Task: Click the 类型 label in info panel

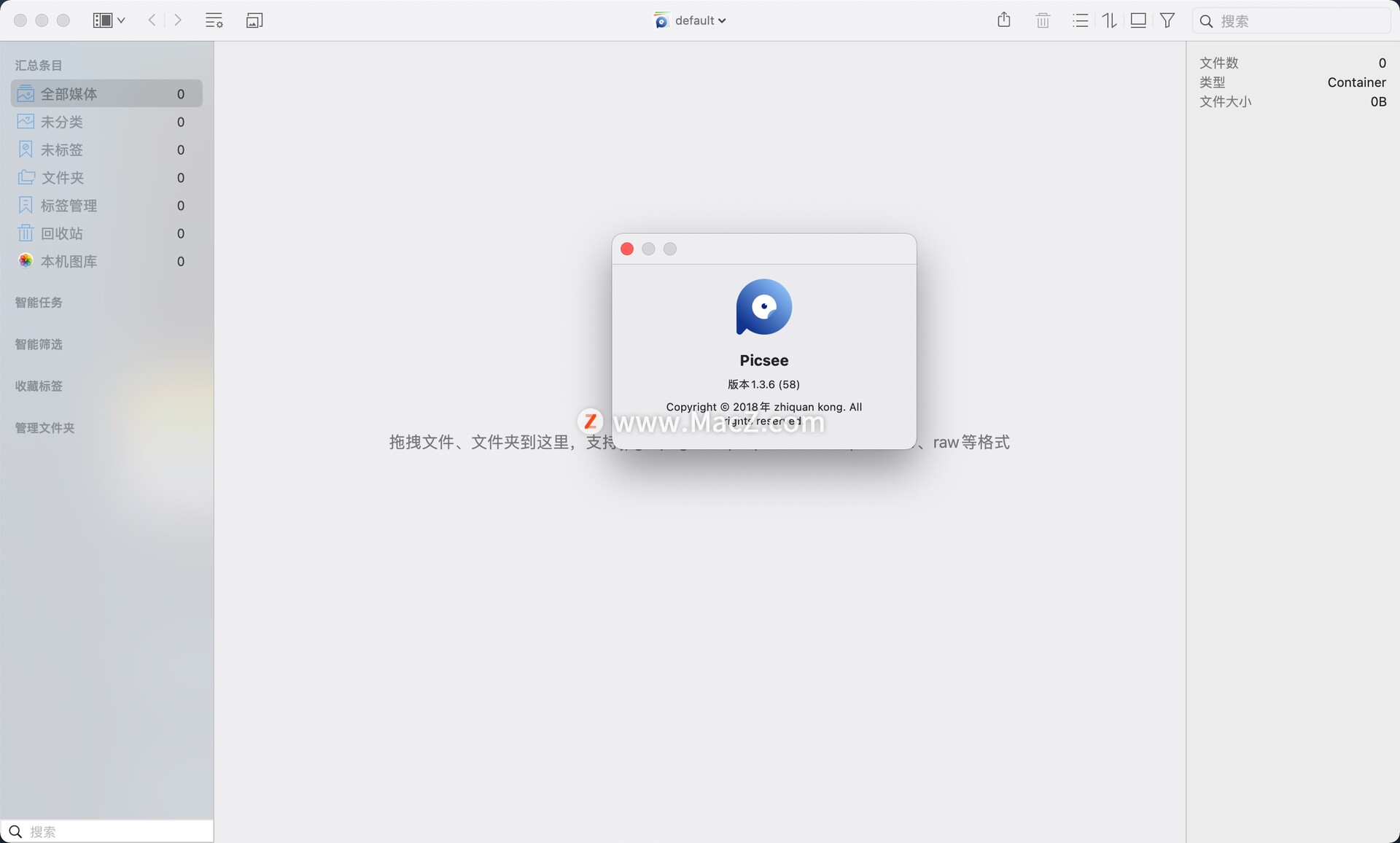Action: 1213,82
